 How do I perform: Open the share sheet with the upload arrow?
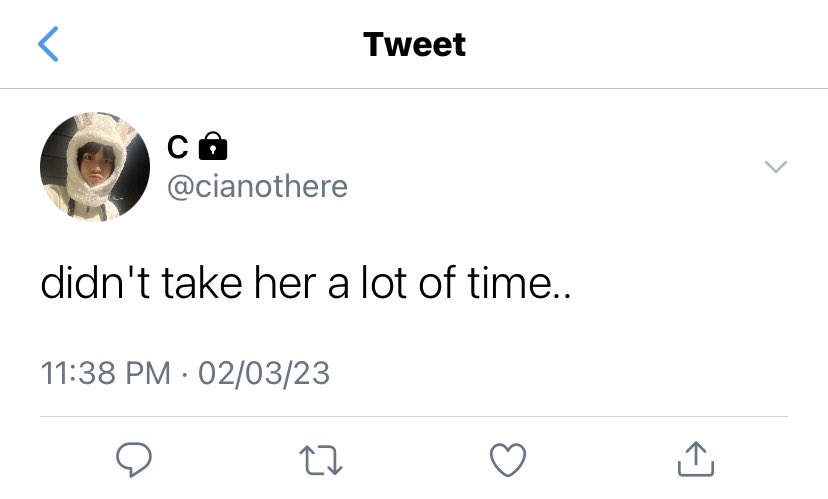click(695, 459)
